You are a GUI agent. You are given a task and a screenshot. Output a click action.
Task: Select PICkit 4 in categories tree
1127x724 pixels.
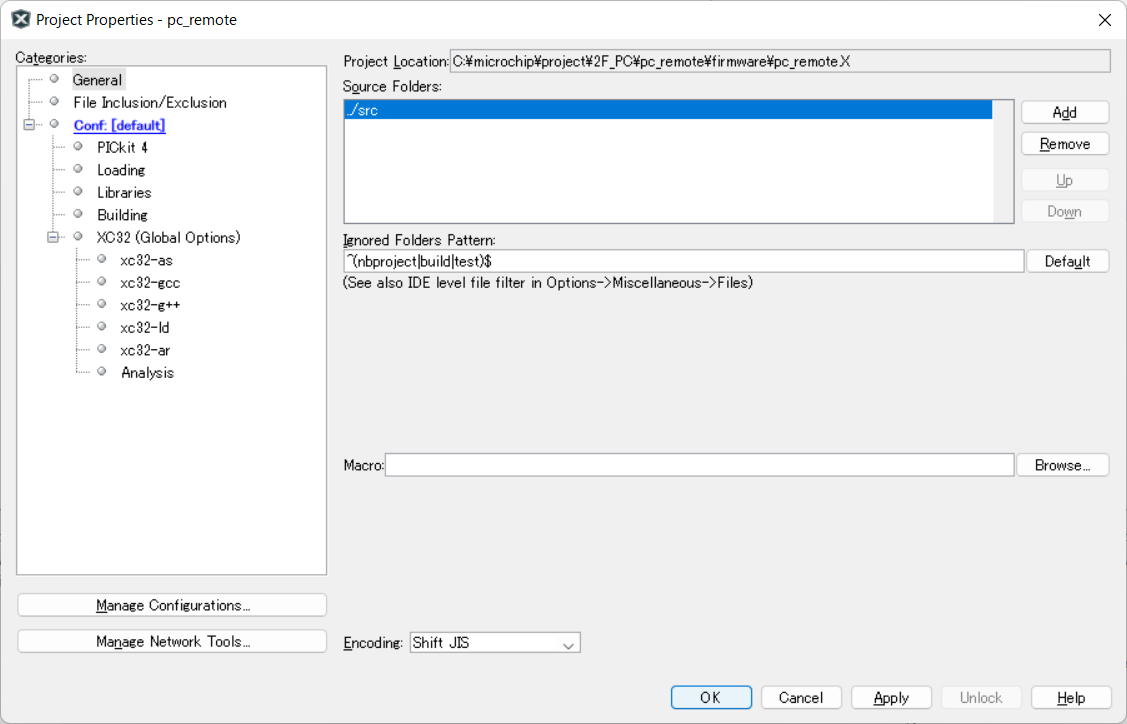122,147
